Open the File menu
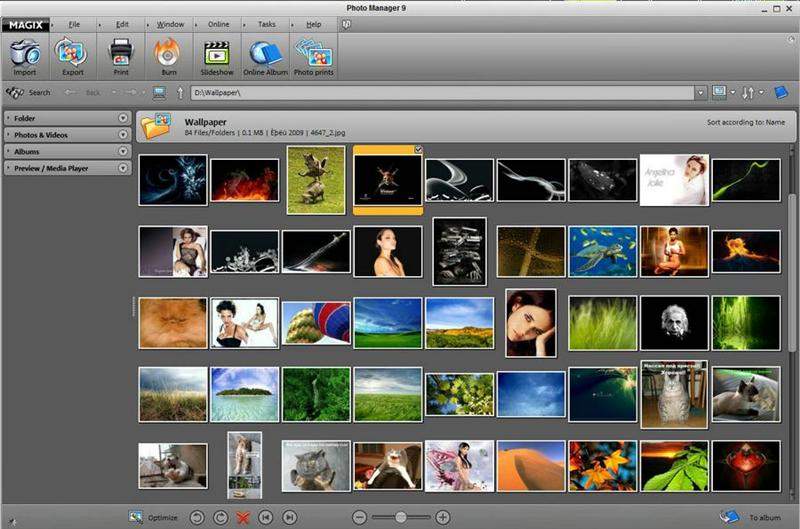The image size is (800, 529). coord(74,24)
